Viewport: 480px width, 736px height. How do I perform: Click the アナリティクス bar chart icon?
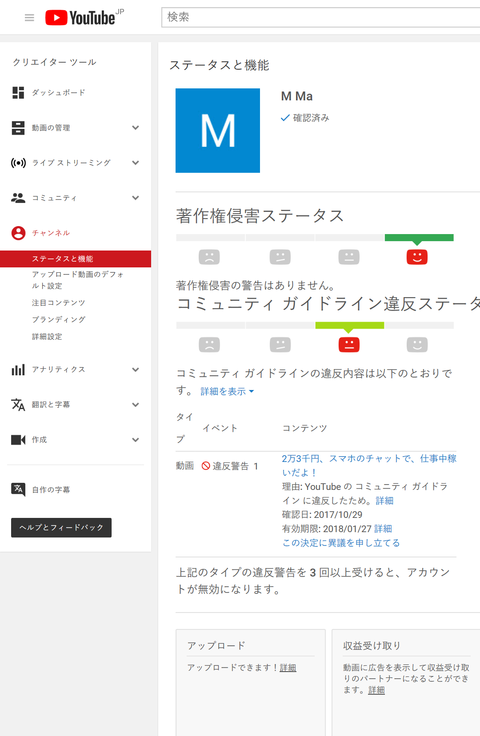click(x=18, y=369)
